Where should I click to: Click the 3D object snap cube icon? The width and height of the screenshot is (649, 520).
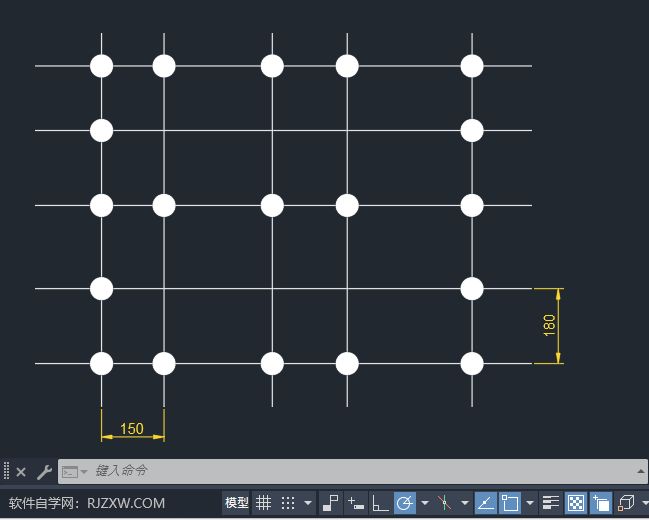pyautogui.click(x=626, y=502)
